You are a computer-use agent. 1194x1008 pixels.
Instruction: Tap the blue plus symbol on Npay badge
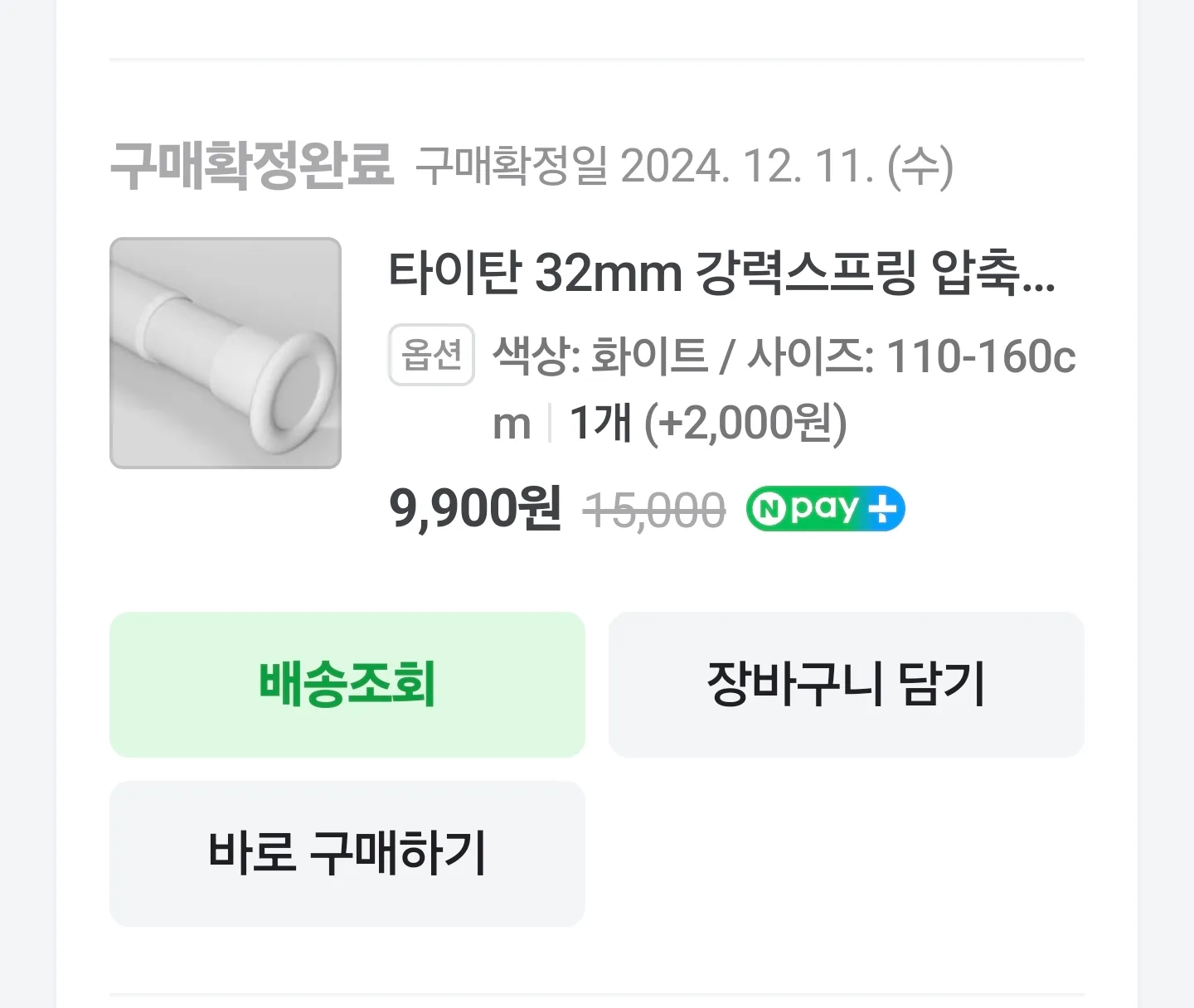(x=883, y=509)
